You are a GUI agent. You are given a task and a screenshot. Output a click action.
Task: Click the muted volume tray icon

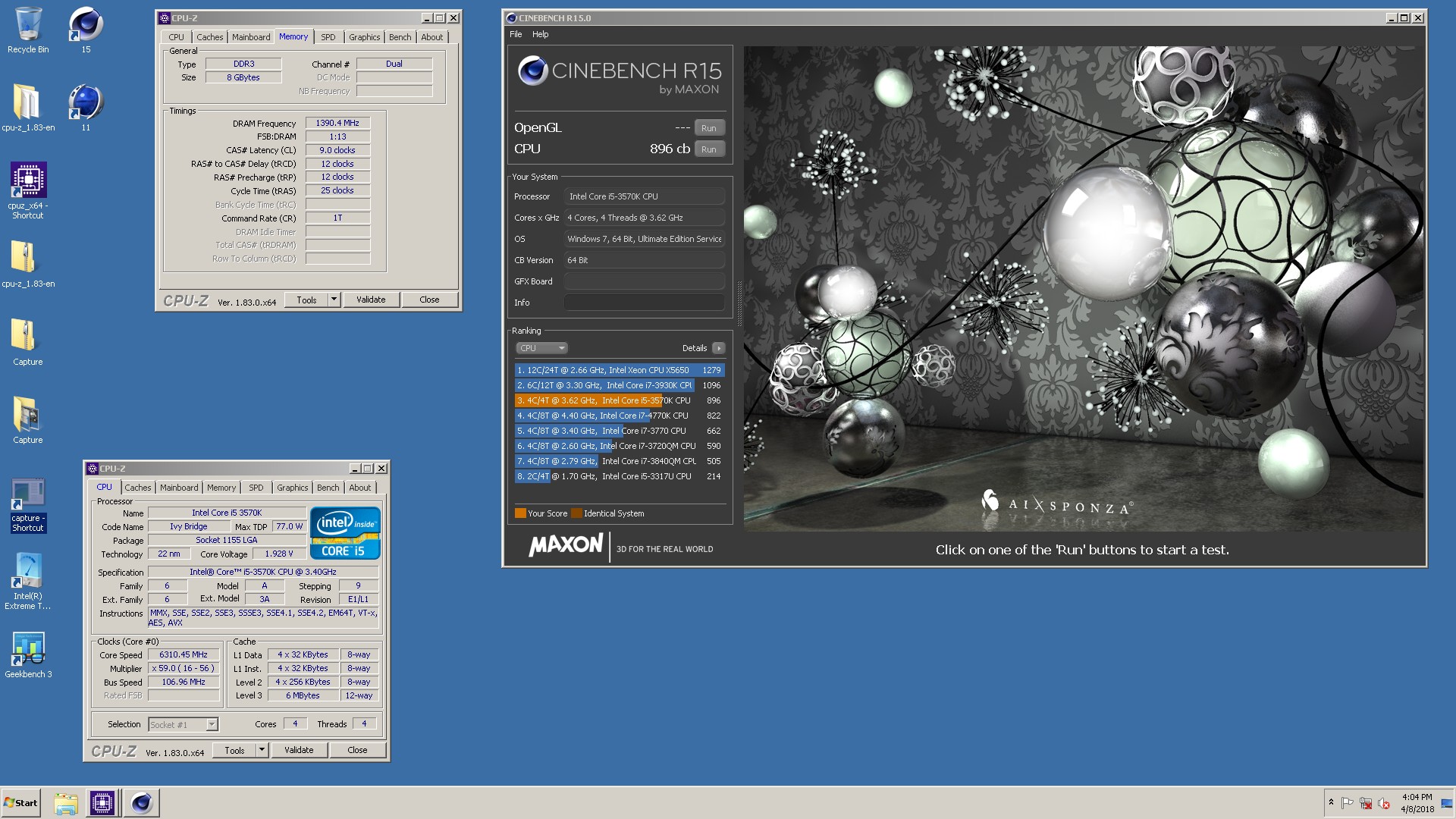click(x=1384, y=803)
